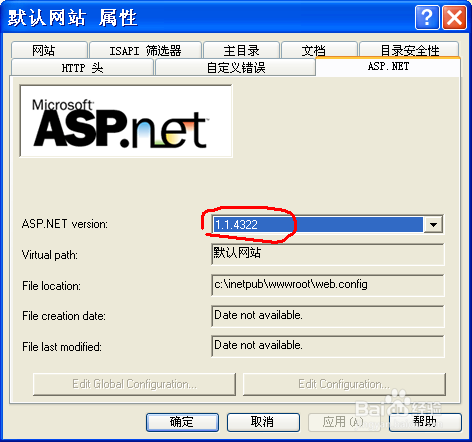Click the help question mark icon
Screen dimensions: 472x442
coord(427,17)
